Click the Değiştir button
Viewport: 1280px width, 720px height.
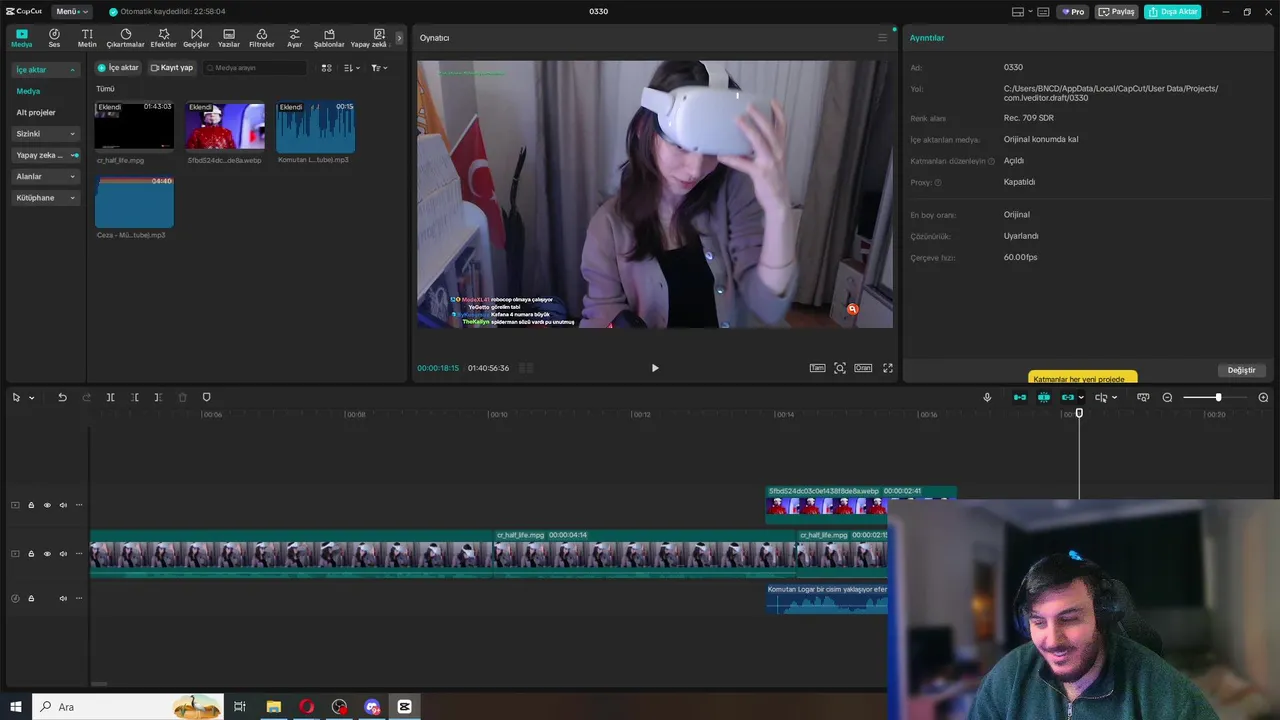tap(1241, 370)
